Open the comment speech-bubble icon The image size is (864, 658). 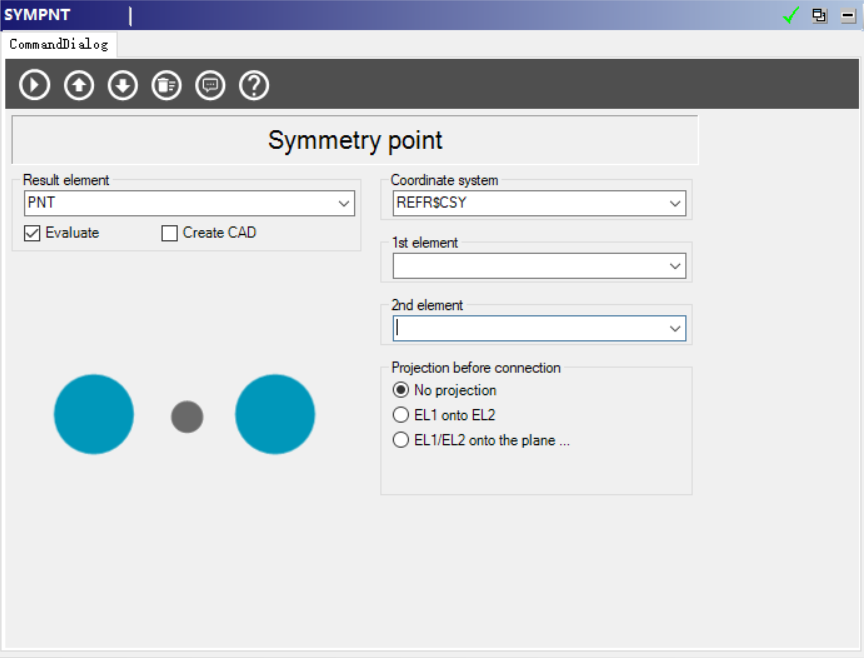[210, 85]
